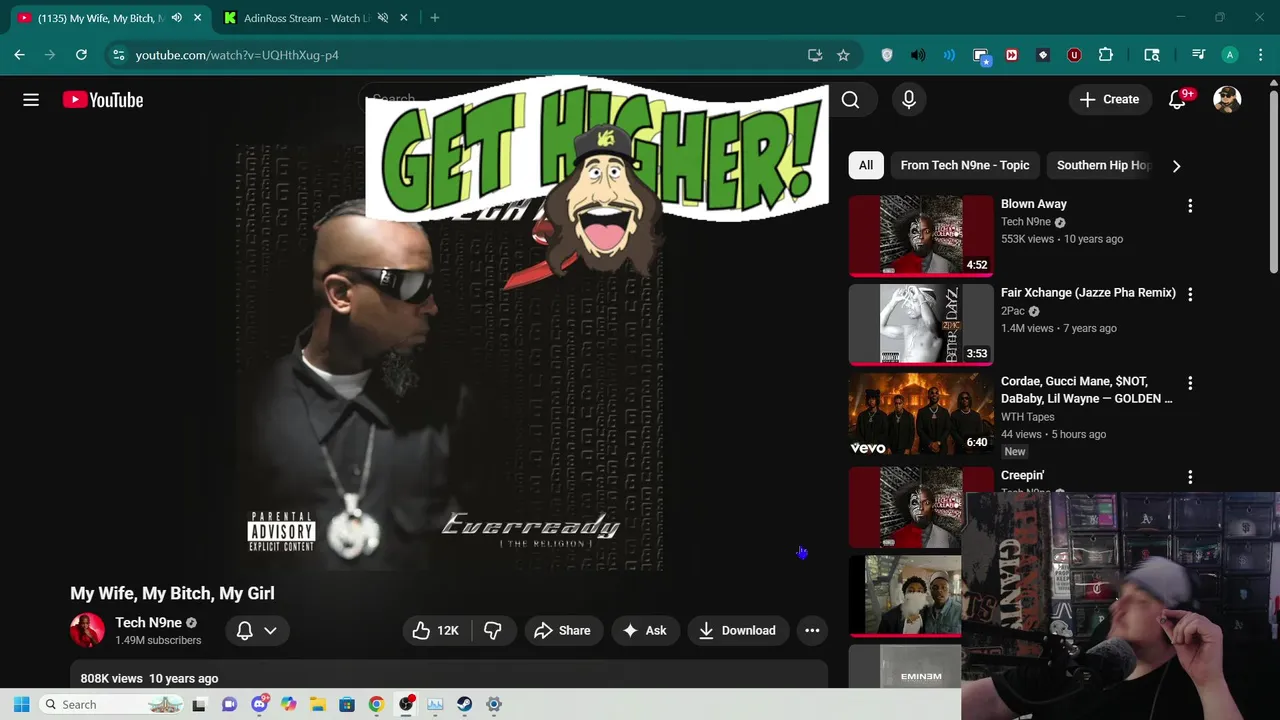Screen dimensions: 1280x720
Task: Bookmark this page with star icon
Action: tap(843, 55)
